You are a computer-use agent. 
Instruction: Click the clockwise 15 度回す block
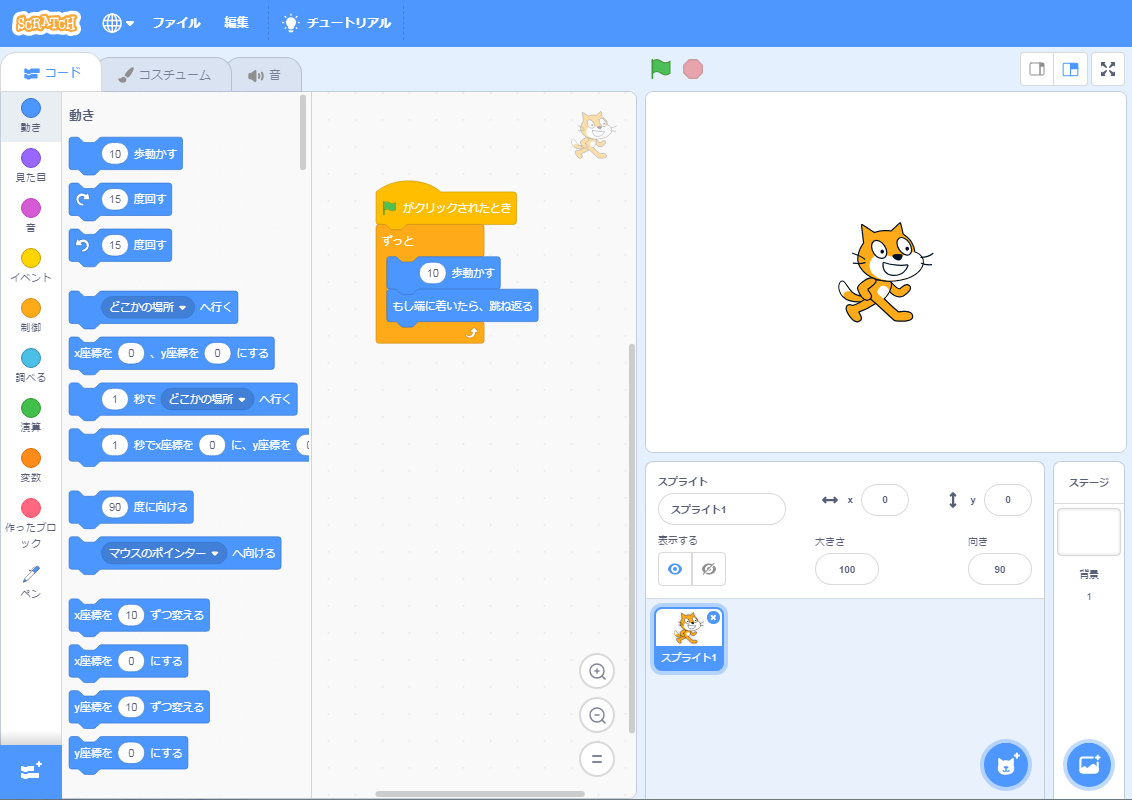(120, 199)
